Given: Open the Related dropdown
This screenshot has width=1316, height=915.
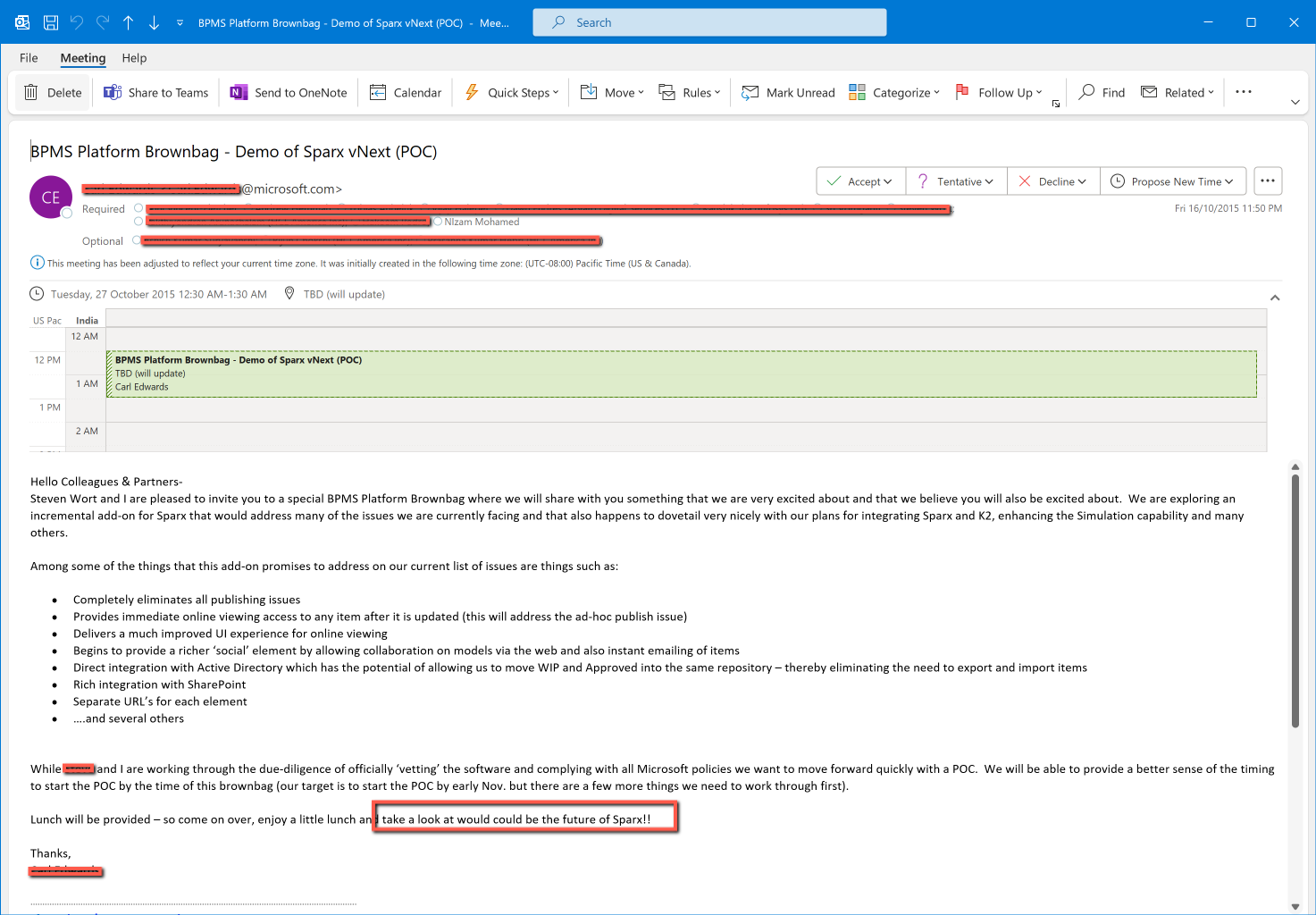Looking at the screenshot, I should tap(1178, 92).
